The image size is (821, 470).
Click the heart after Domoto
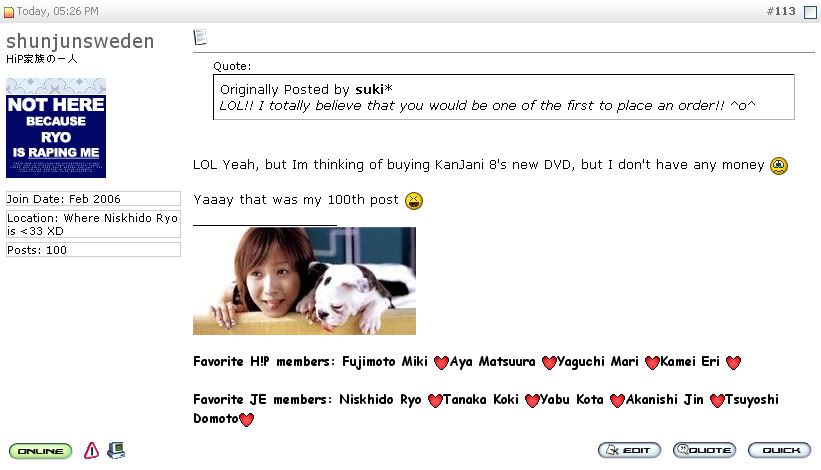[247, 419]
